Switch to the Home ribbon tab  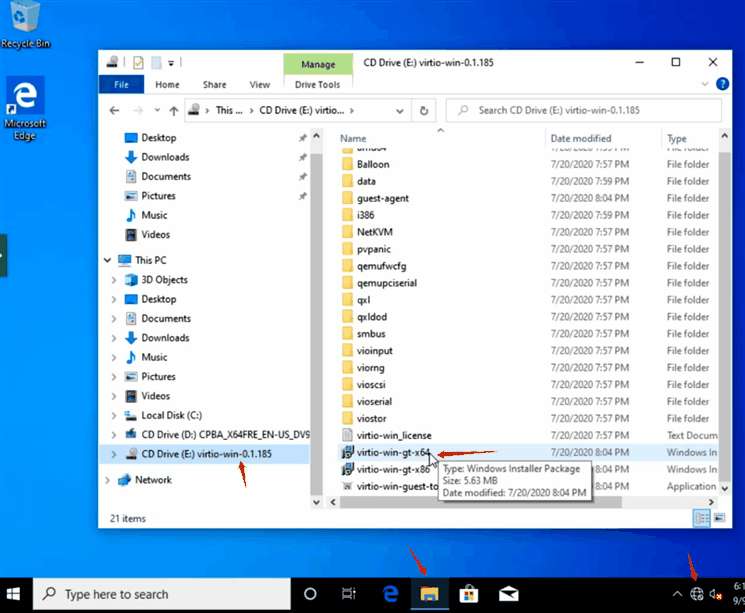click(x=167, y=85)
